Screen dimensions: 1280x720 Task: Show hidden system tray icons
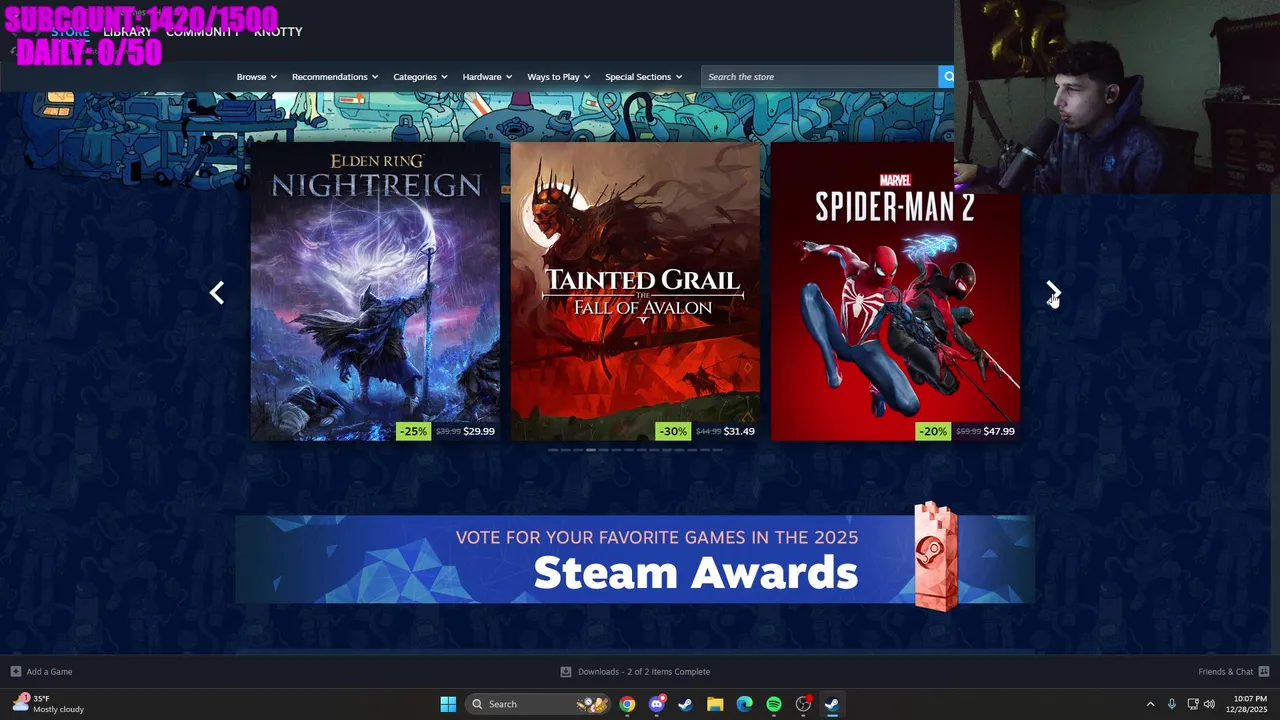pos(1150,704)
